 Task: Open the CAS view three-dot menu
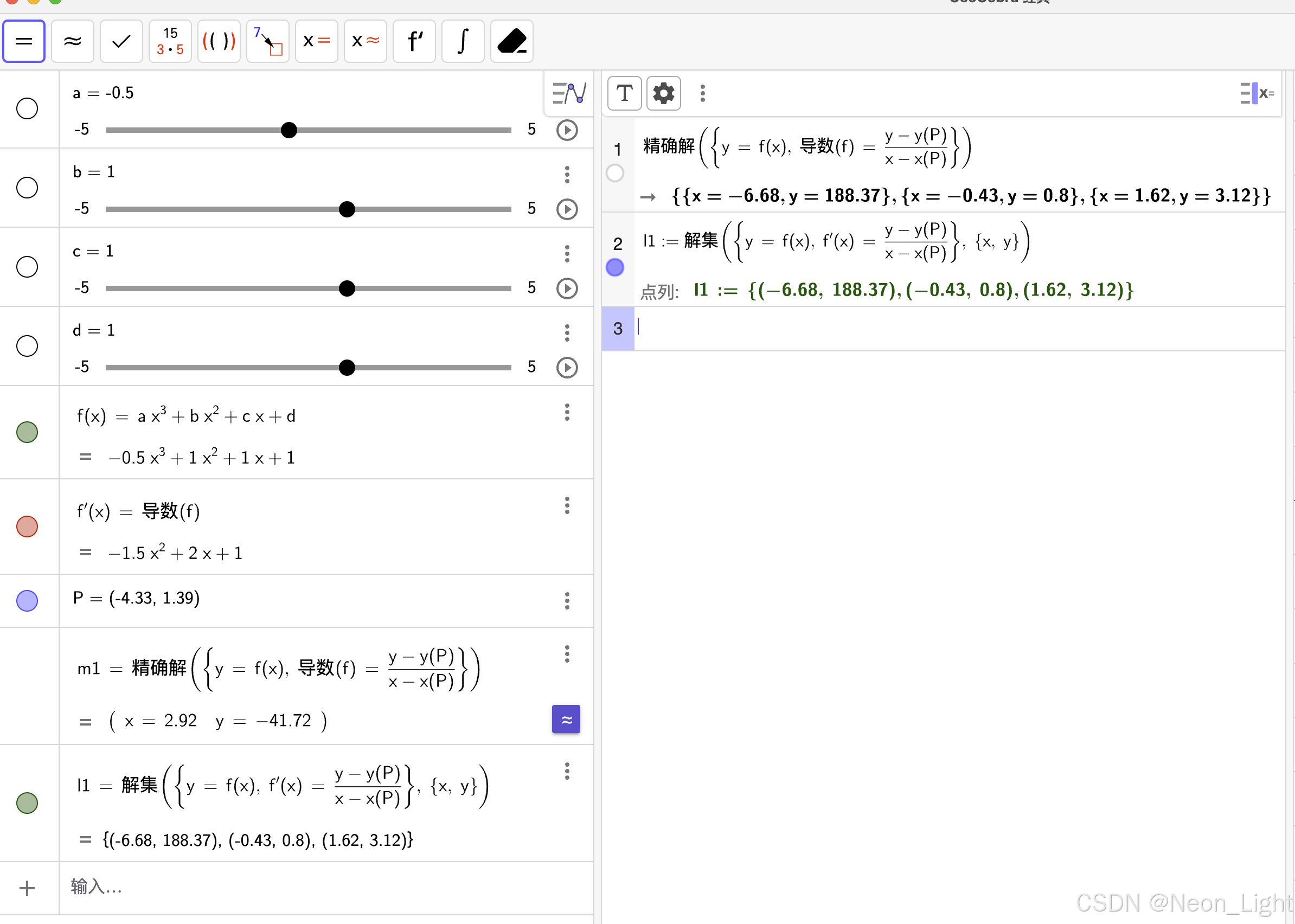click(703, 93)
